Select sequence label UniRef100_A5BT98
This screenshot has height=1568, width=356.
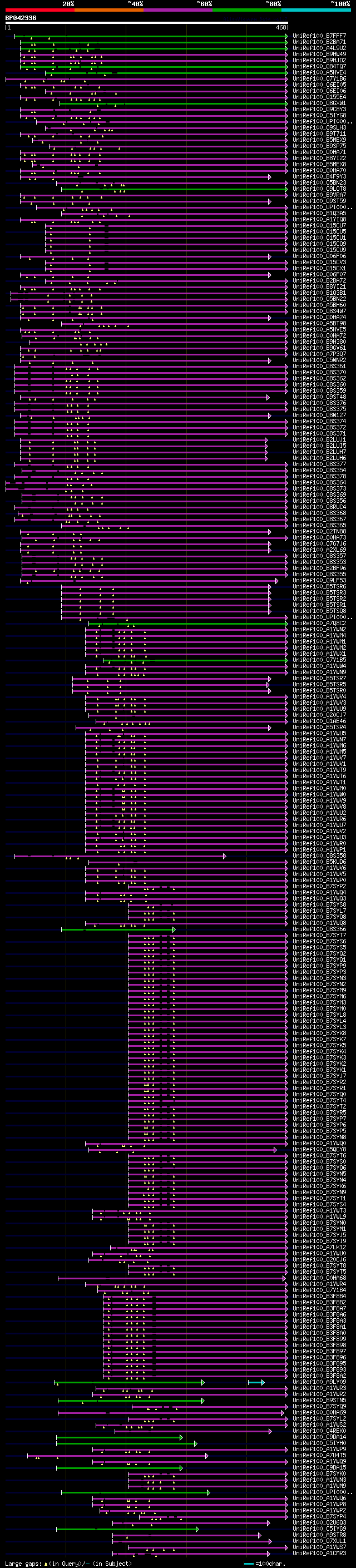point(319,324)
